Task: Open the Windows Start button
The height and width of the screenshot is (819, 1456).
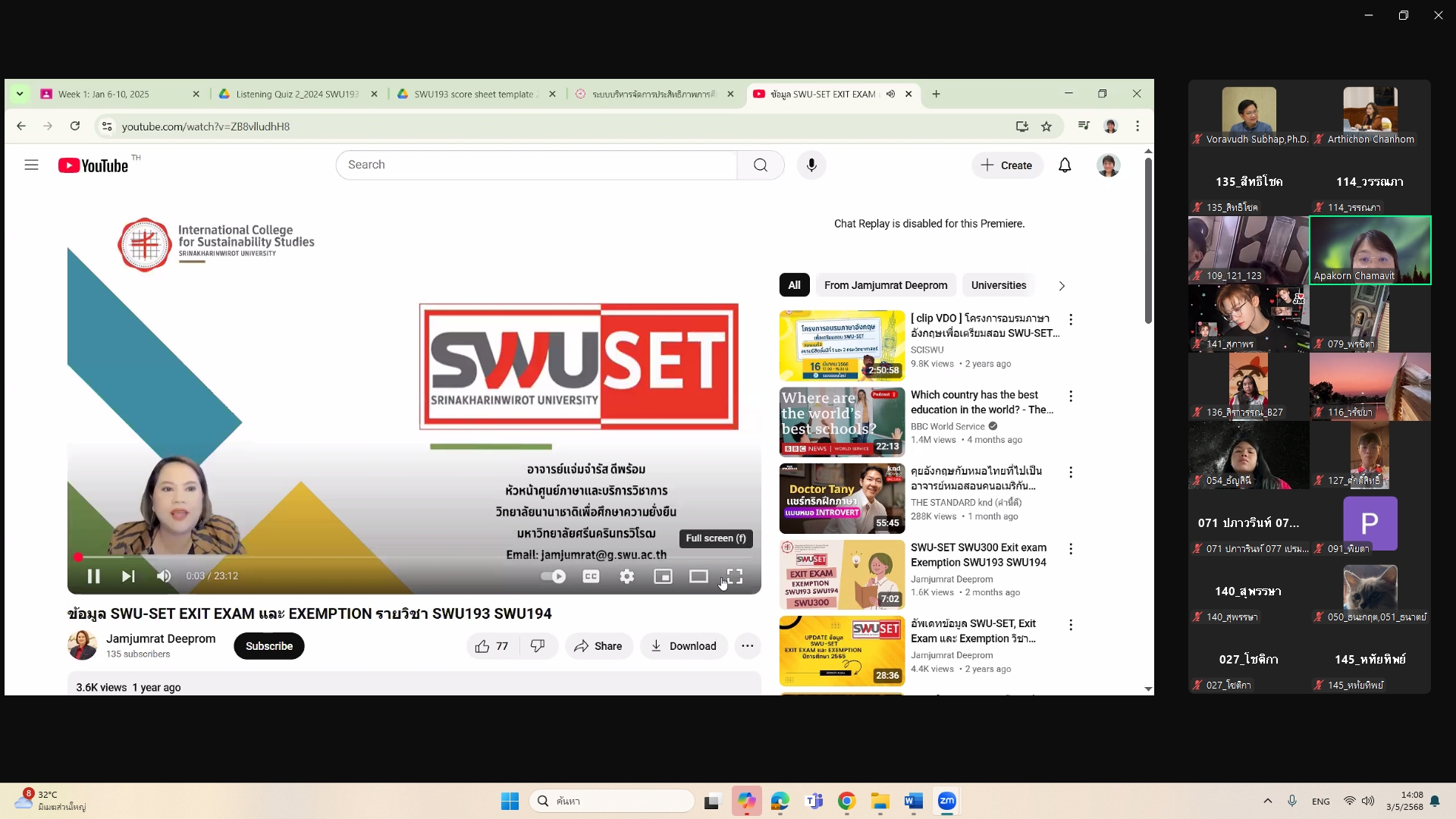Action: (510, 801)
